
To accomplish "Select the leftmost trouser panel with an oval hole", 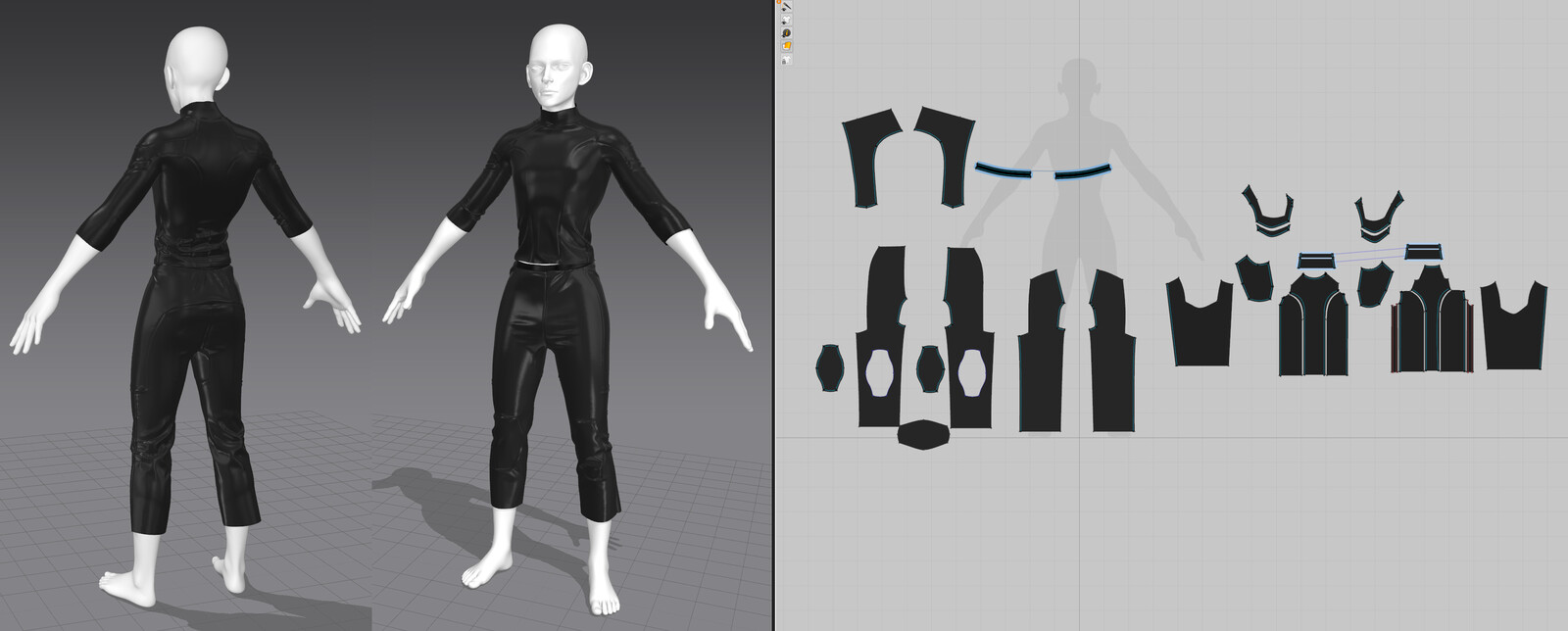I will tap(882, 337).
